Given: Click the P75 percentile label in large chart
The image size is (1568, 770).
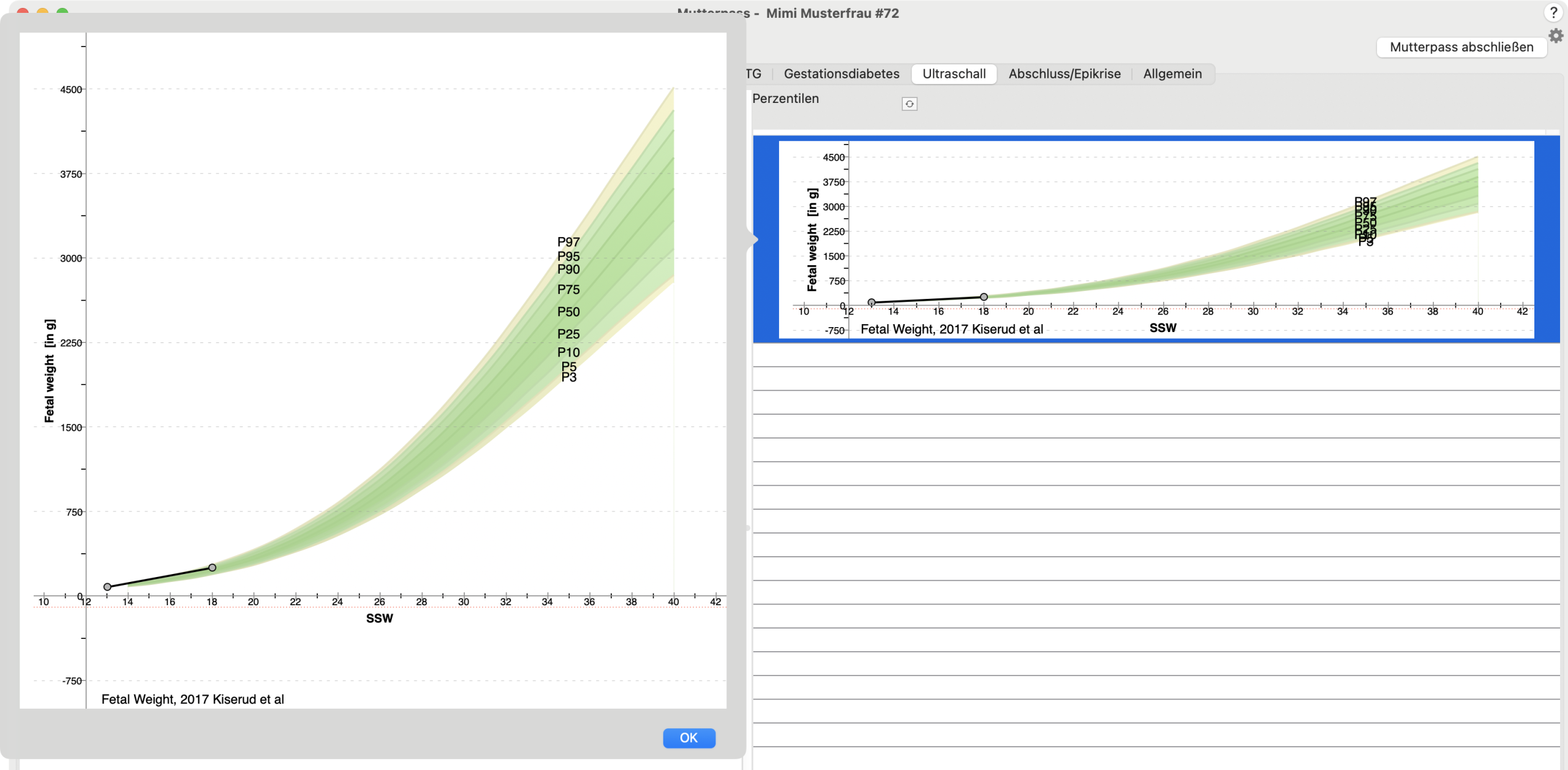Looking at the screenshot, I should click(x=568, y=290).
